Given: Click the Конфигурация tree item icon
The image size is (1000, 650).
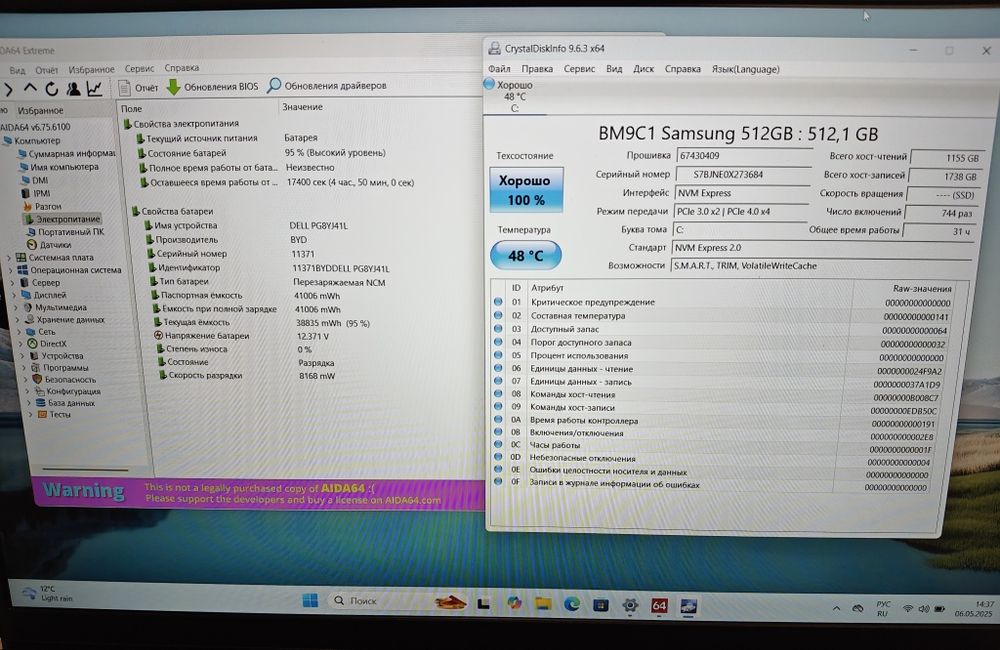Looking at the screenshot, I should (x=39, y=391).
